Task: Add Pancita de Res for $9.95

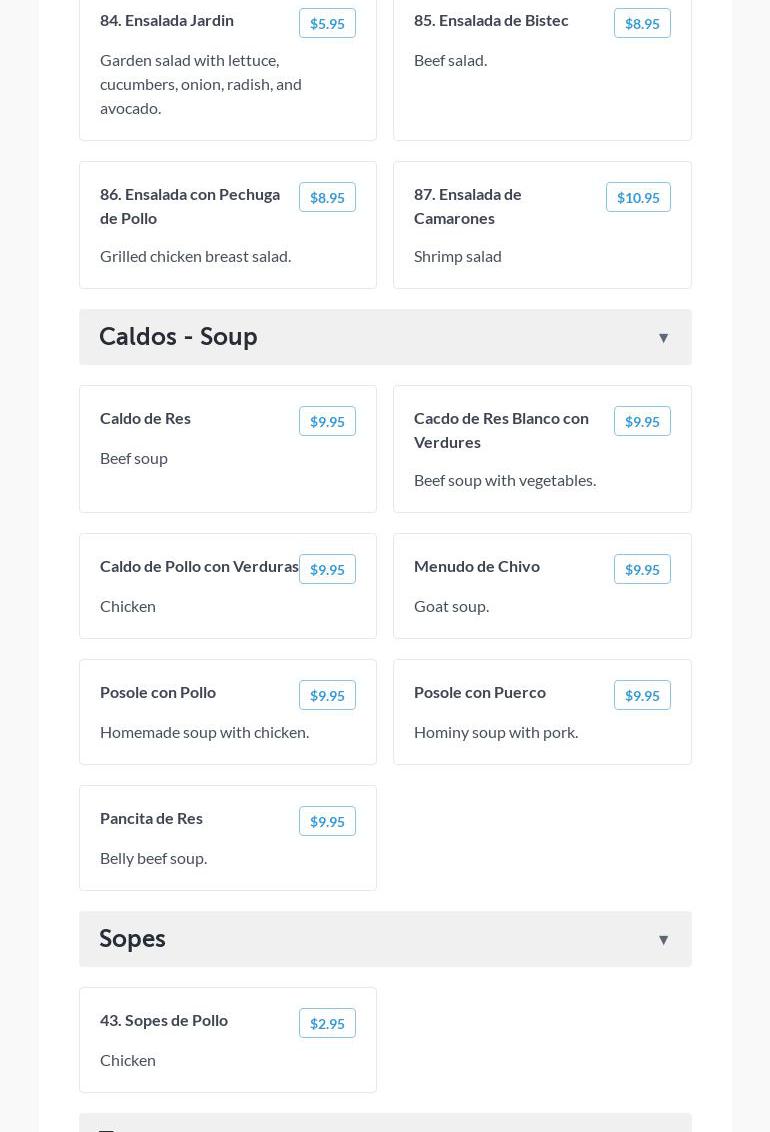Action: [327, 821]
